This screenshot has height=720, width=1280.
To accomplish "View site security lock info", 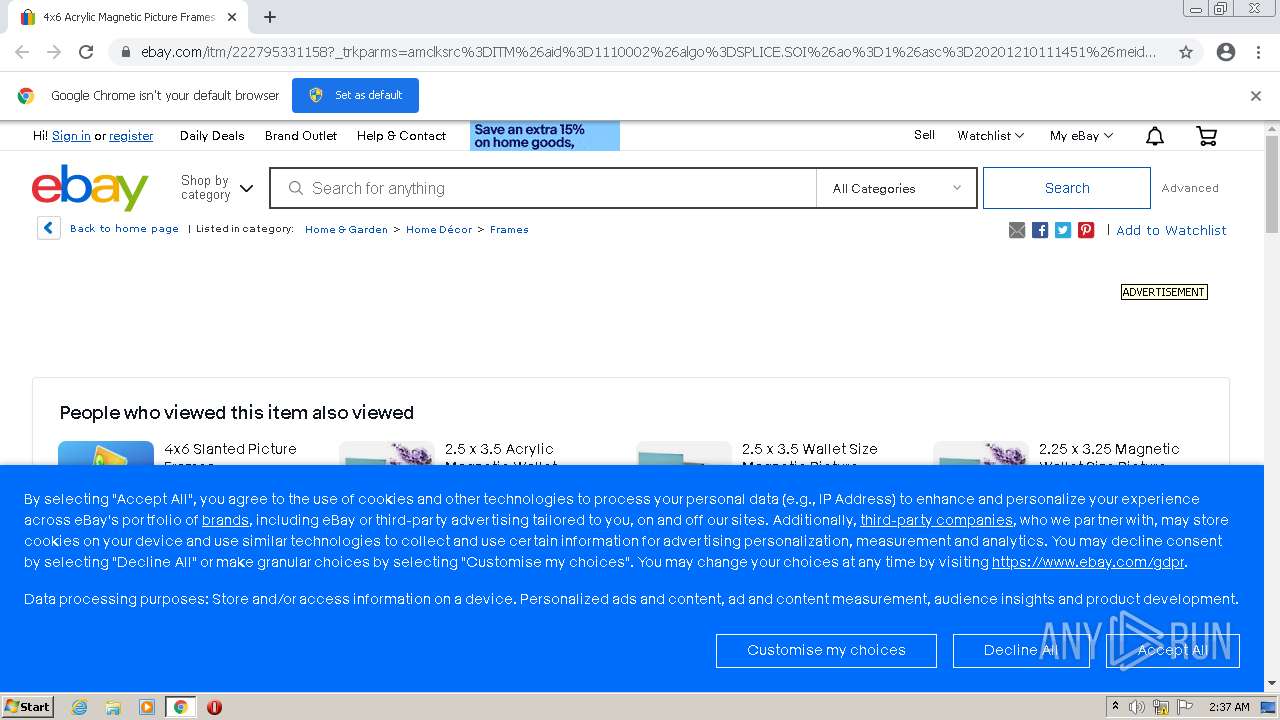I will click(125, 52).
